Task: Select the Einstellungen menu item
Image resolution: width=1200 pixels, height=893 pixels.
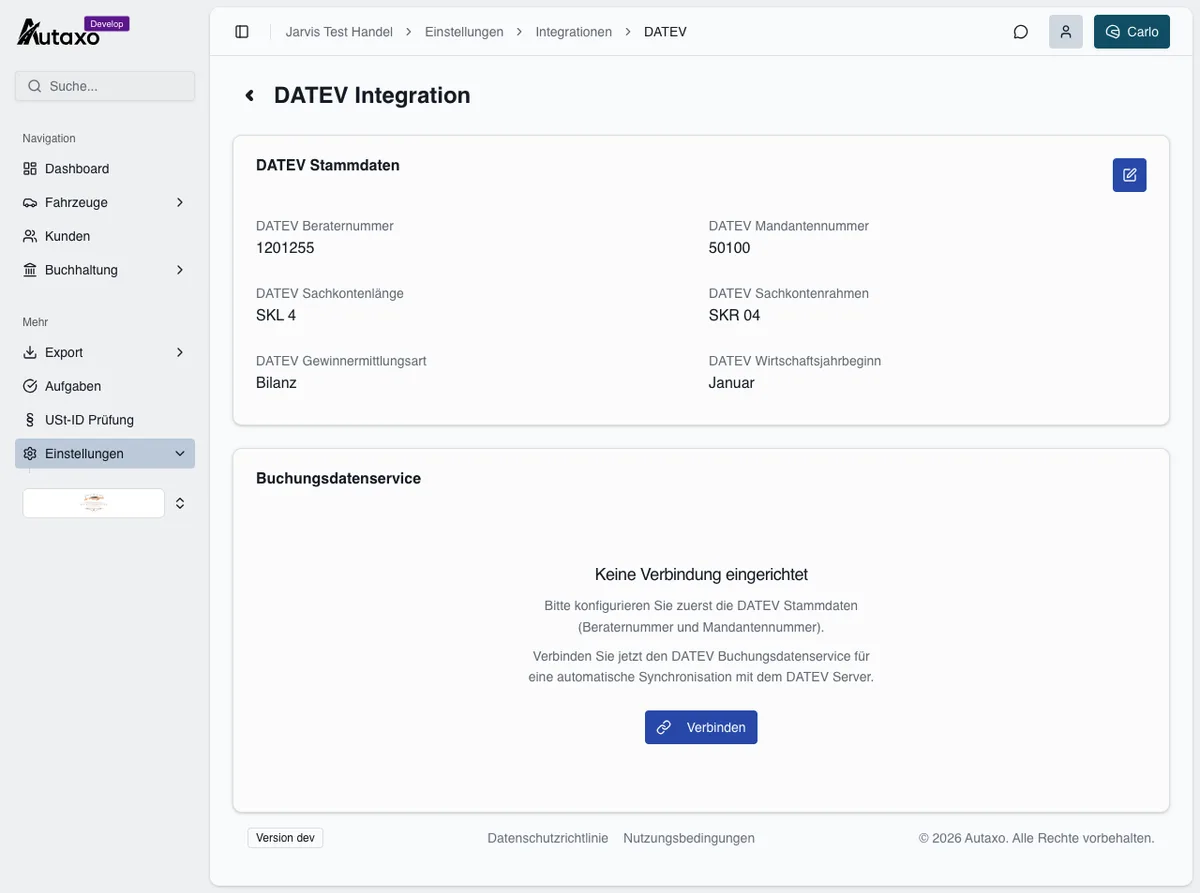Action: coord(105,454)
